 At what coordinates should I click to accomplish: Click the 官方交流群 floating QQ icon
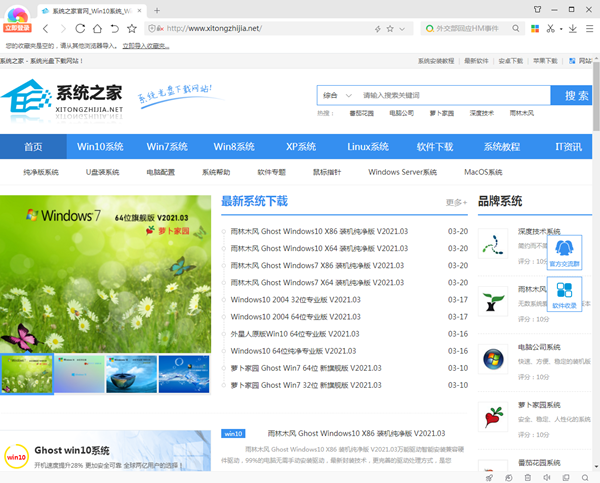[x=564, y=253]
